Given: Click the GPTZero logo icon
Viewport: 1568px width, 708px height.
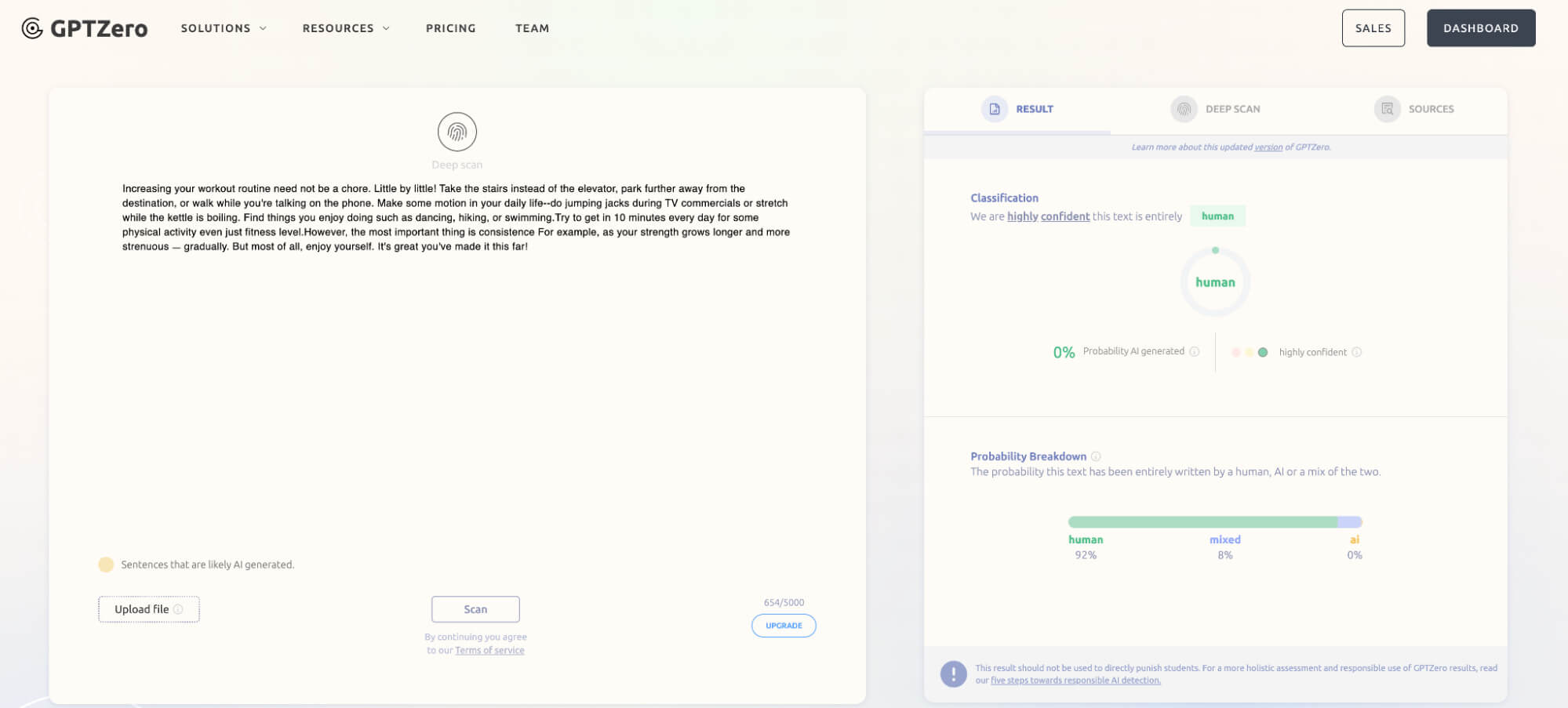Looking at the screenshot, I should pyautogui.click(x=32, y=28).
